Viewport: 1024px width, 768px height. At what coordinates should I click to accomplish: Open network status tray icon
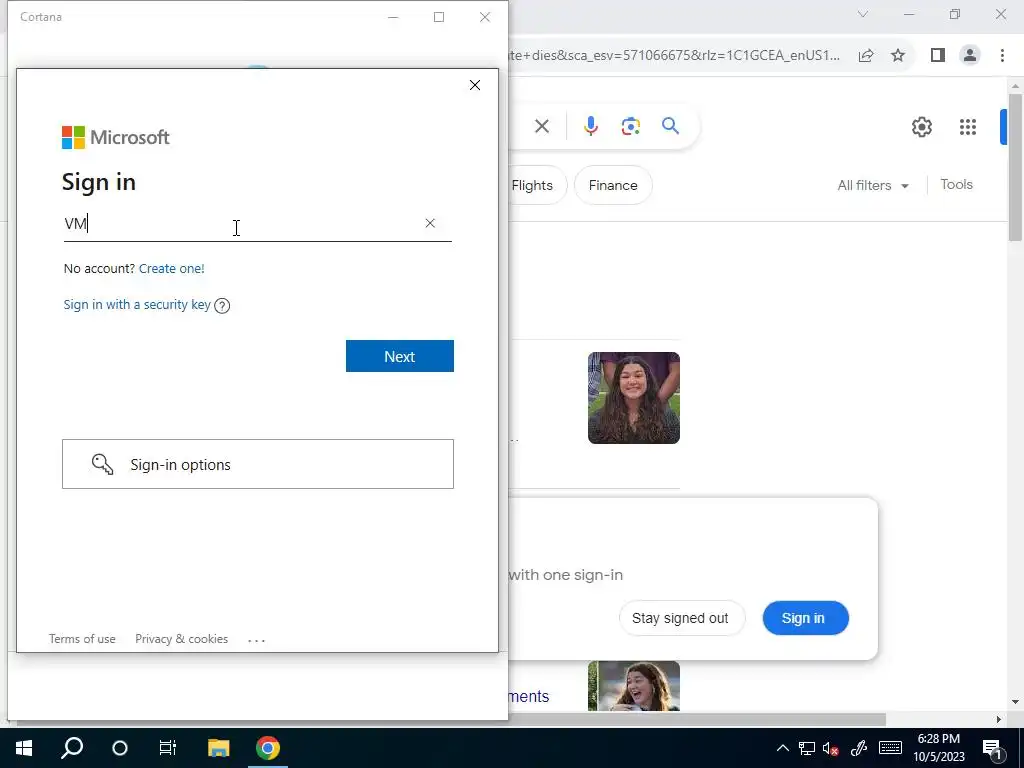click(807, 748)
